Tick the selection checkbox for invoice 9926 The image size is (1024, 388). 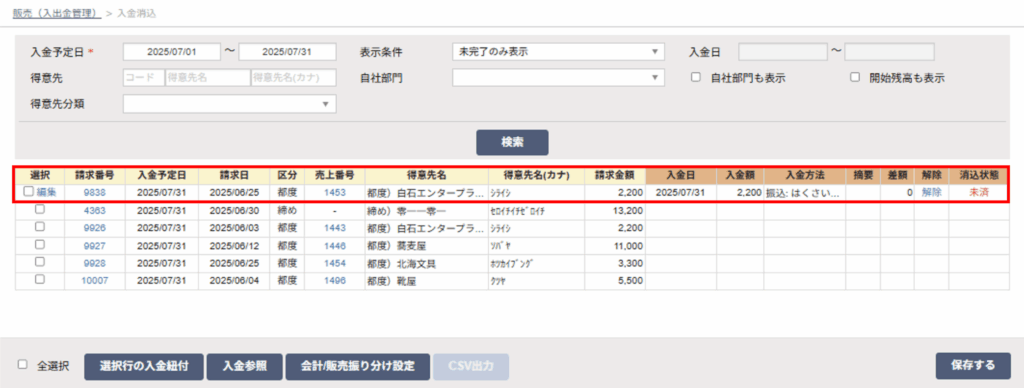click(39, 227)
